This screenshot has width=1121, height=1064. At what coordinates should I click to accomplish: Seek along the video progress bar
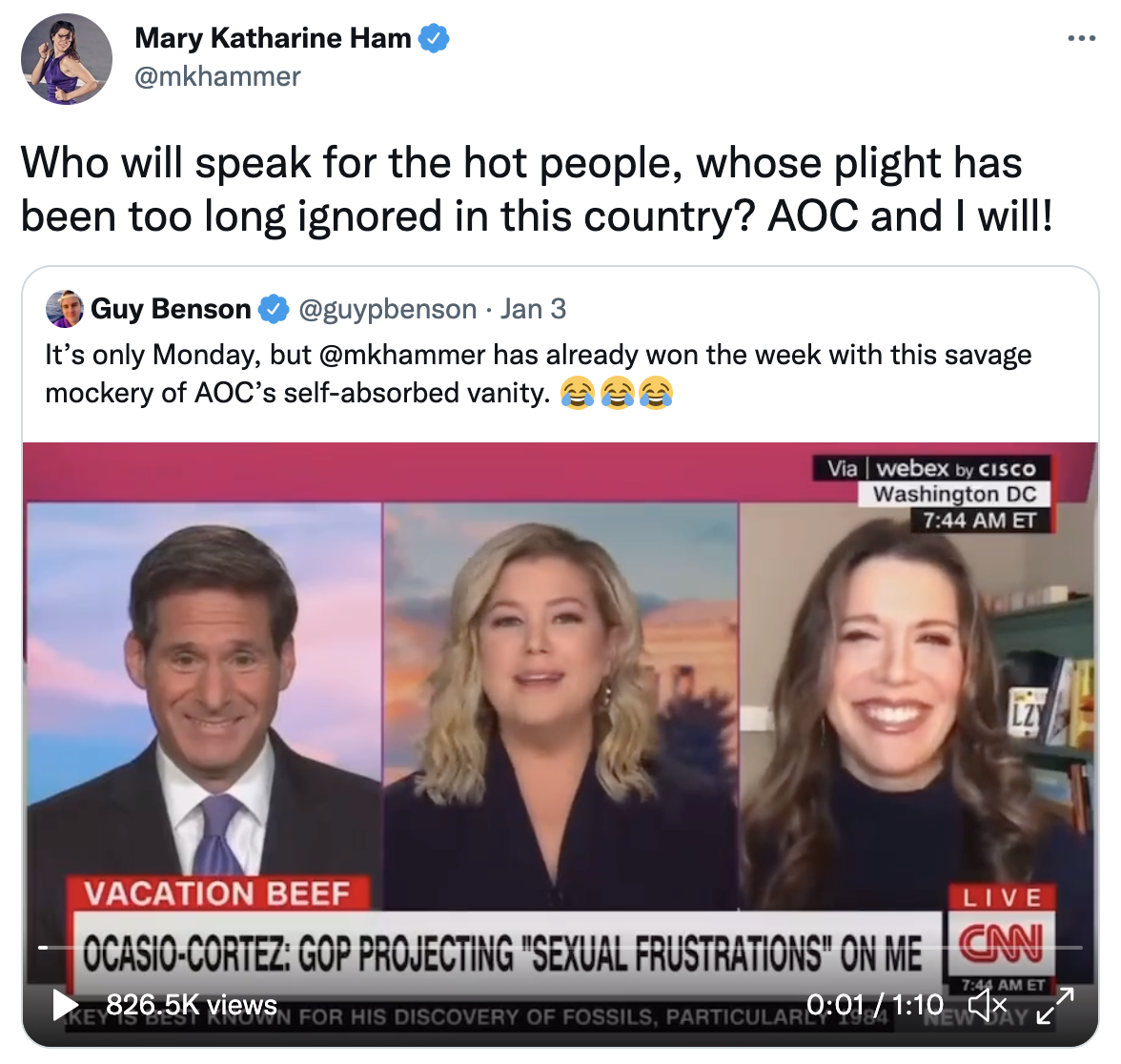point(560,948)
